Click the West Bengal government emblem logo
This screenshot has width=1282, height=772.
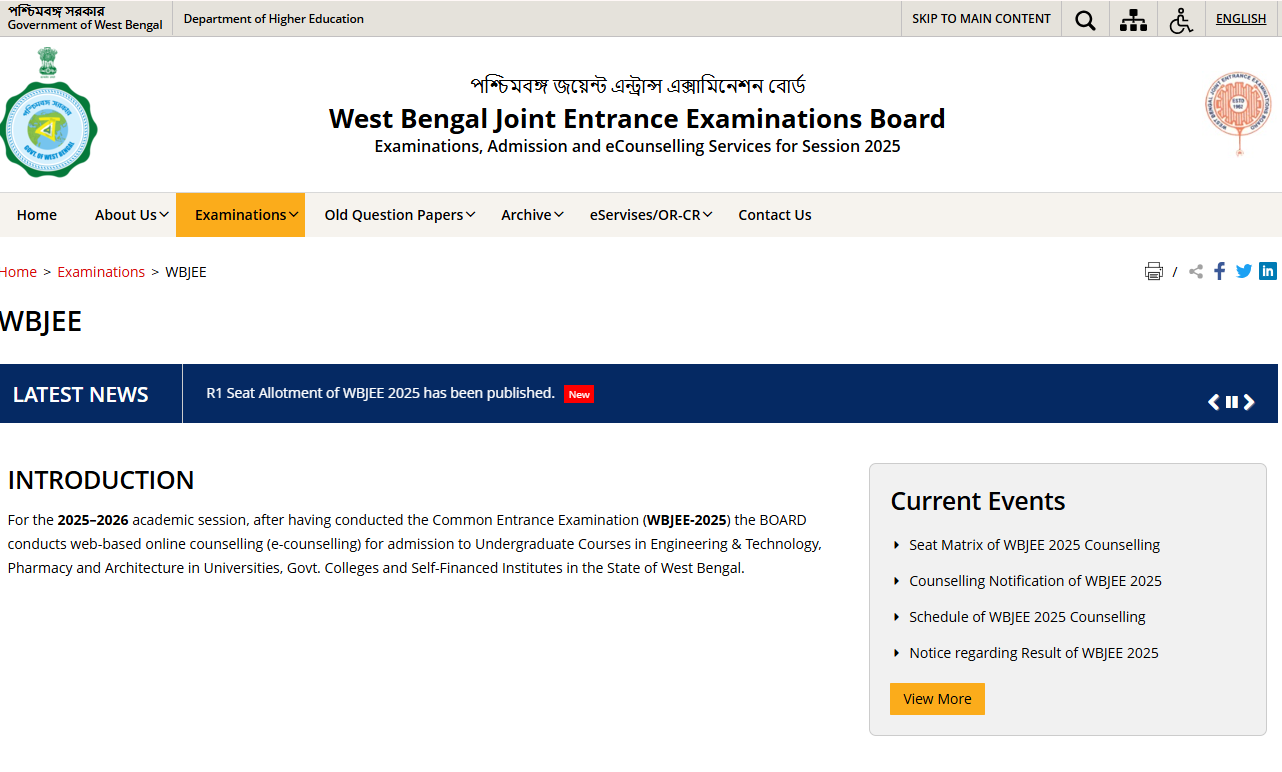coord(47,113)
